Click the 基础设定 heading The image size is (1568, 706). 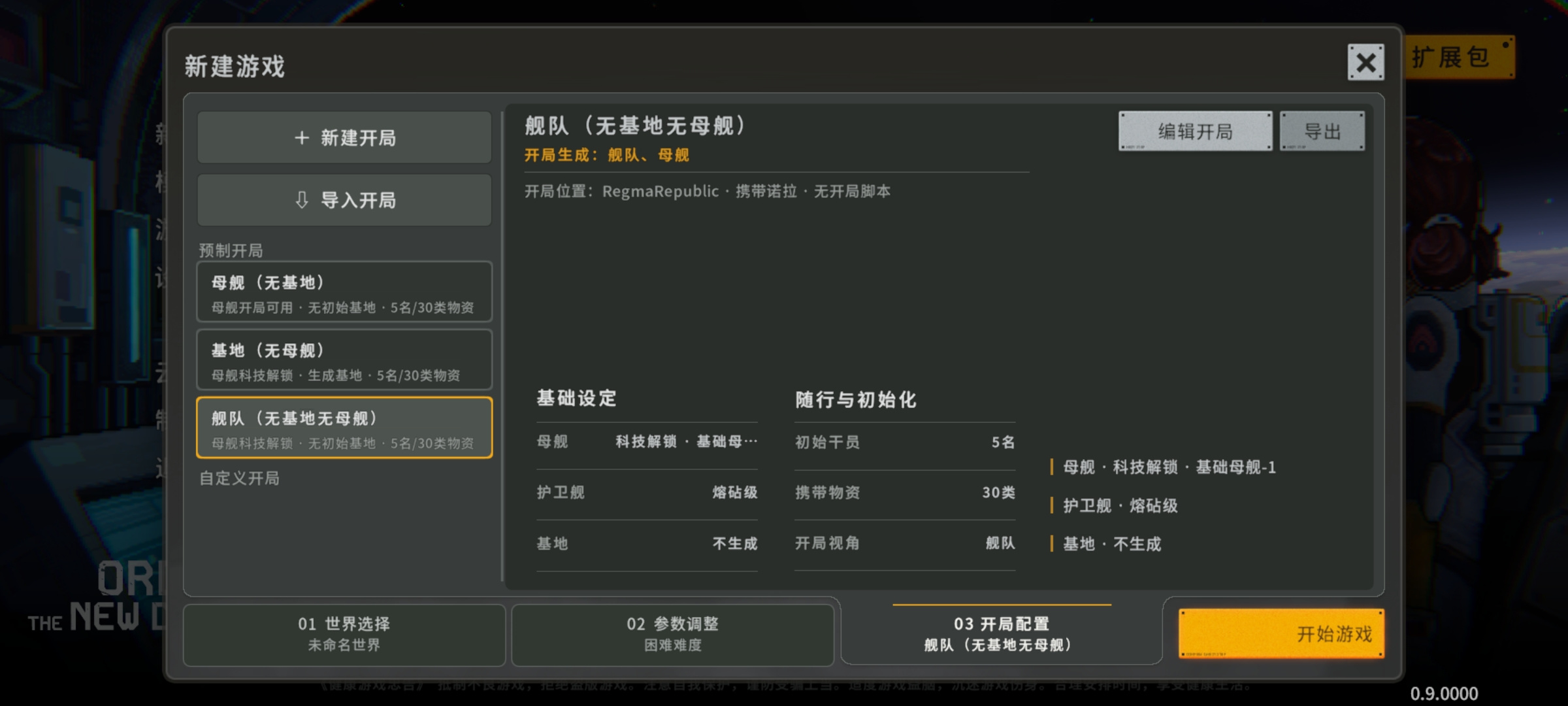coord(577,399)
